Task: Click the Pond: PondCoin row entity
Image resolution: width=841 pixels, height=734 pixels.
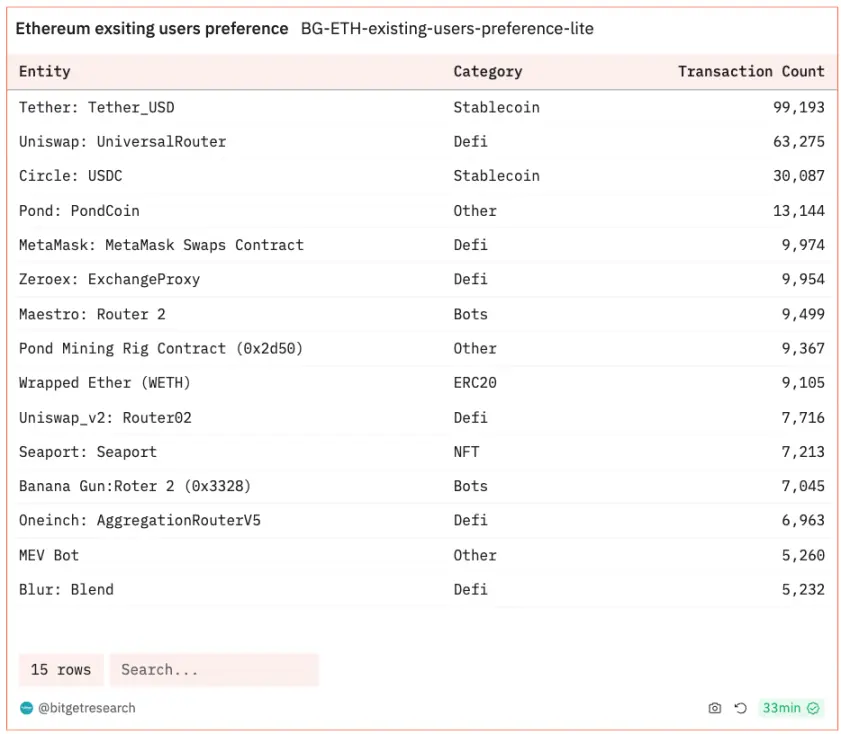Action: tap(79, 210)
